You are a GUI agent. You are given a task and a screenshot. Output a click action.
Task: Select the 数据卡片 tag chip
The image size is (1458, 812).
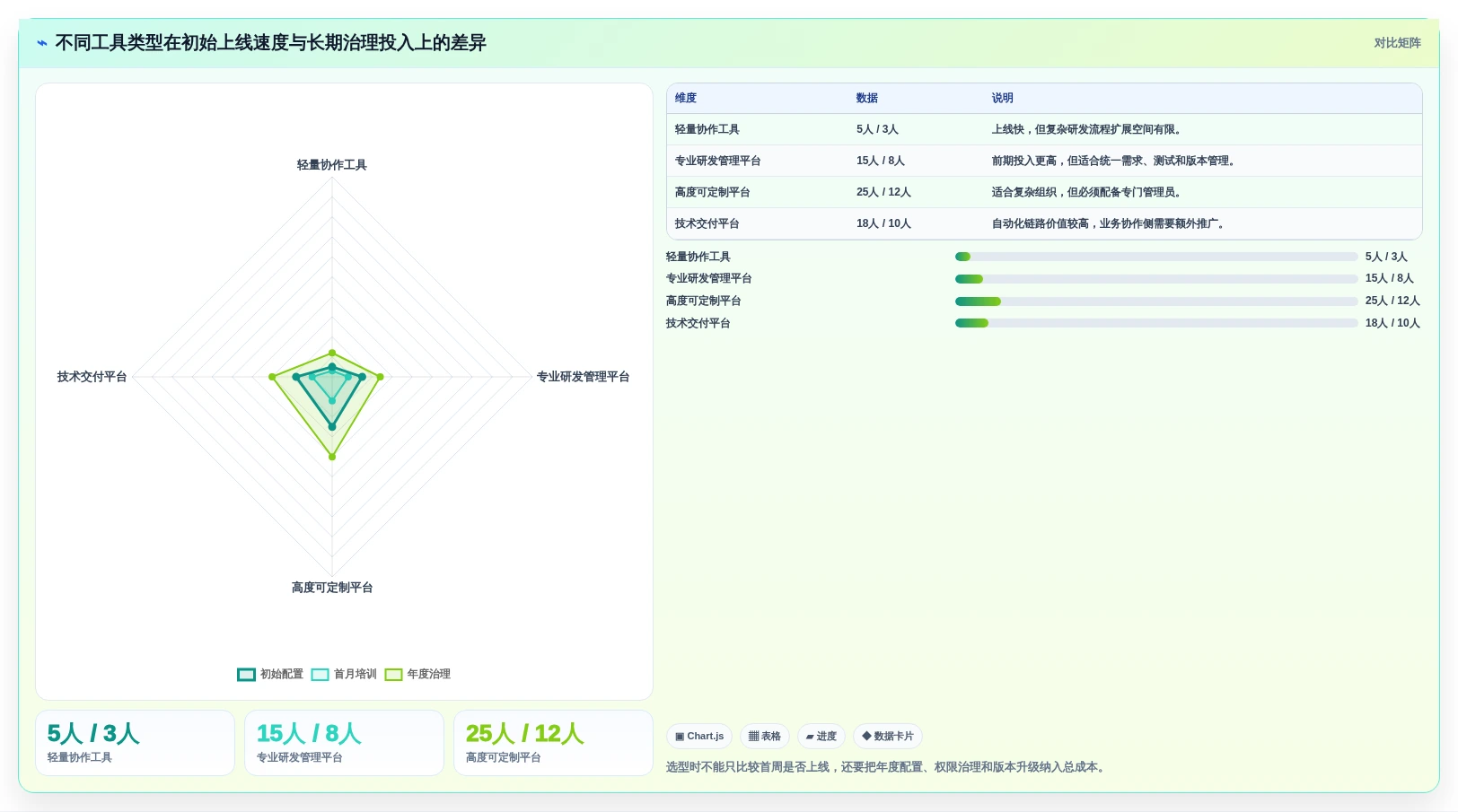coord(888,736)
